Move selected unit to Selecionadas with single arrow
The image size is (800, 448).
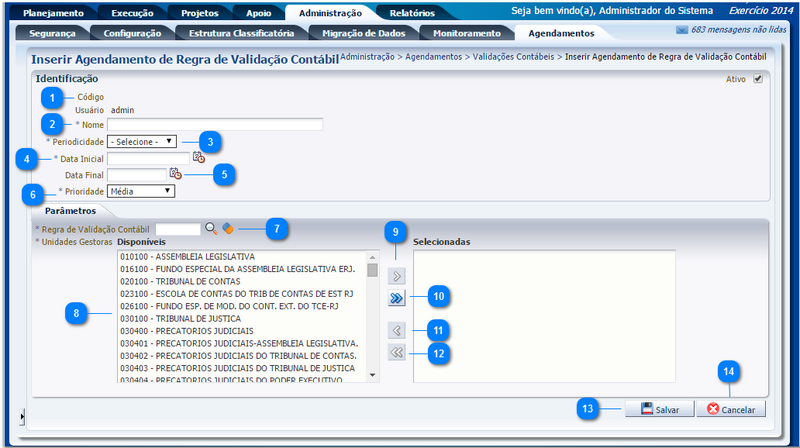(396, 275)
